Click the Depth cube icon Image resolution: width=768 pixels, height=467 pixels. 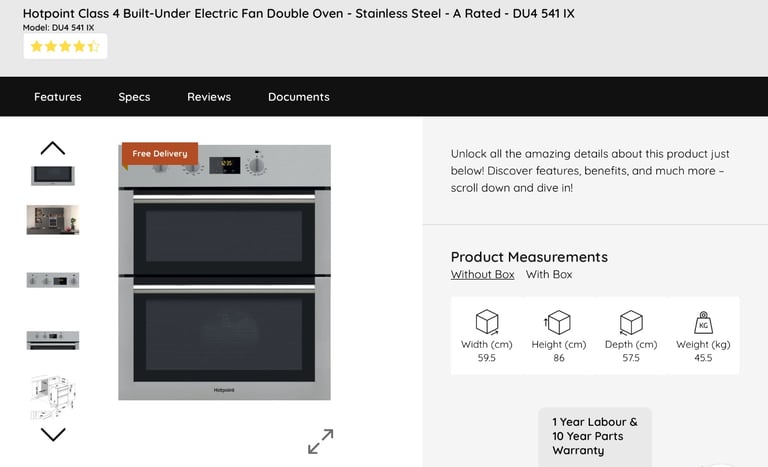[631, 322]
